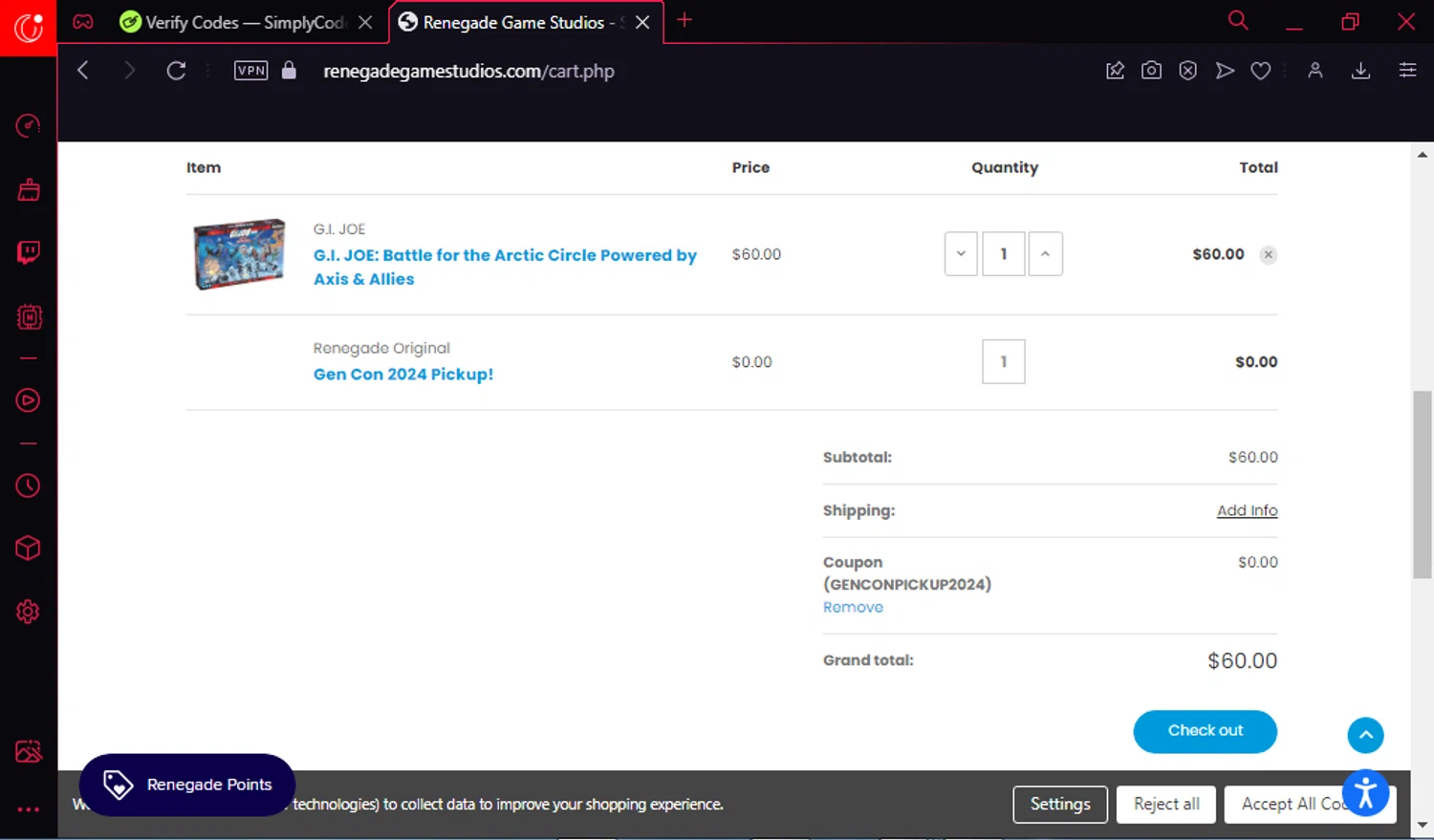Viewport: 1434px width, 840px height.
Task: Open Twitch from the Opera GX sidebar
Action: point(28,252)
